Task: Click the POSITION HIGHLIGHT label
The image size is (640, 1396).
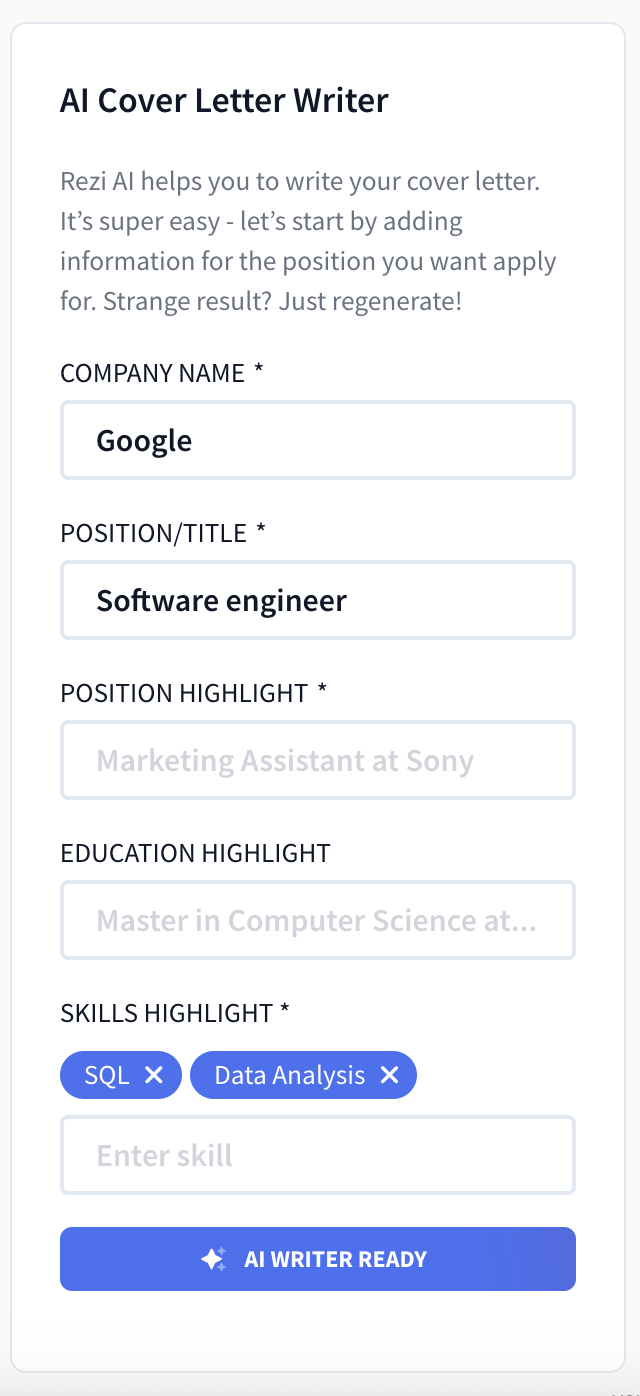Action: pos(184,693)
